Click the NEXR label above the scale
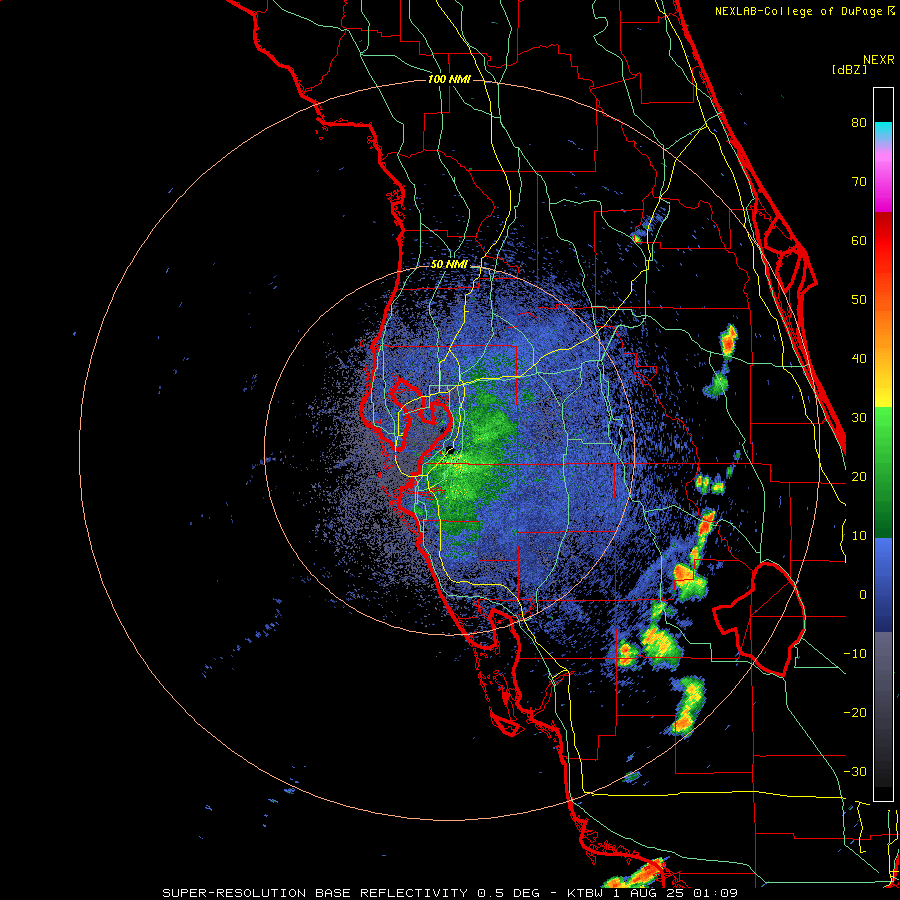The width and height of the screenshot is (900, 900). (x=879, y=60)
